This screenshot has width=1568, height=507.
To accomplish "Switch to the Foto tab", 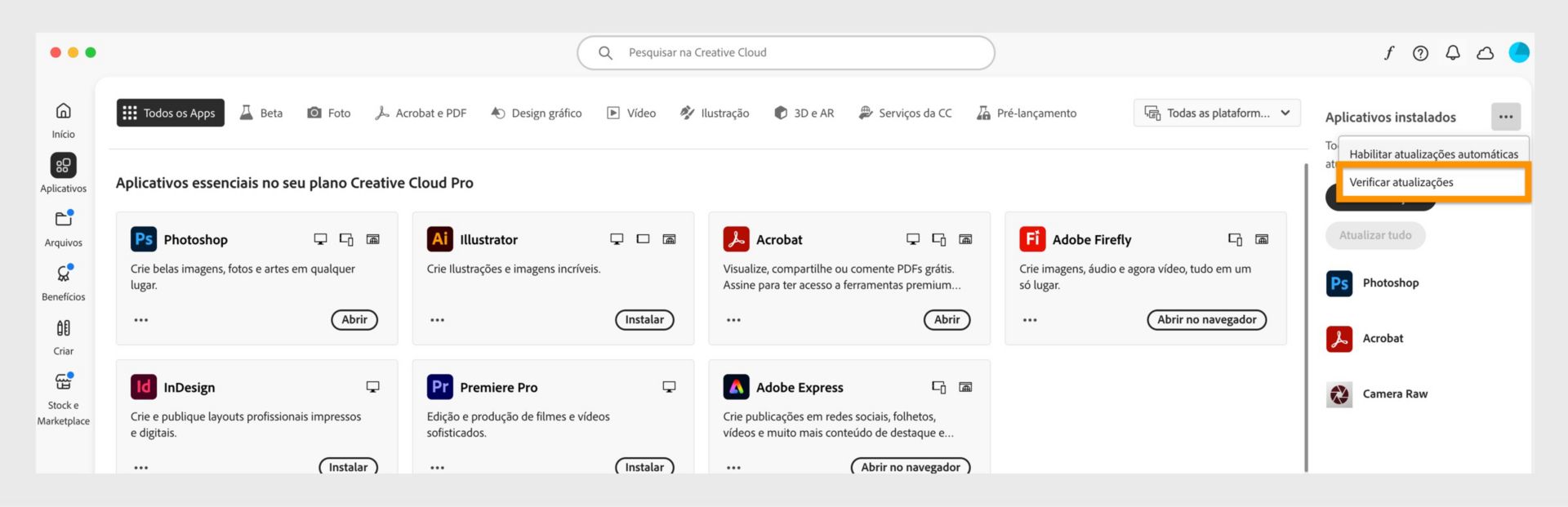I will point(329,113).
